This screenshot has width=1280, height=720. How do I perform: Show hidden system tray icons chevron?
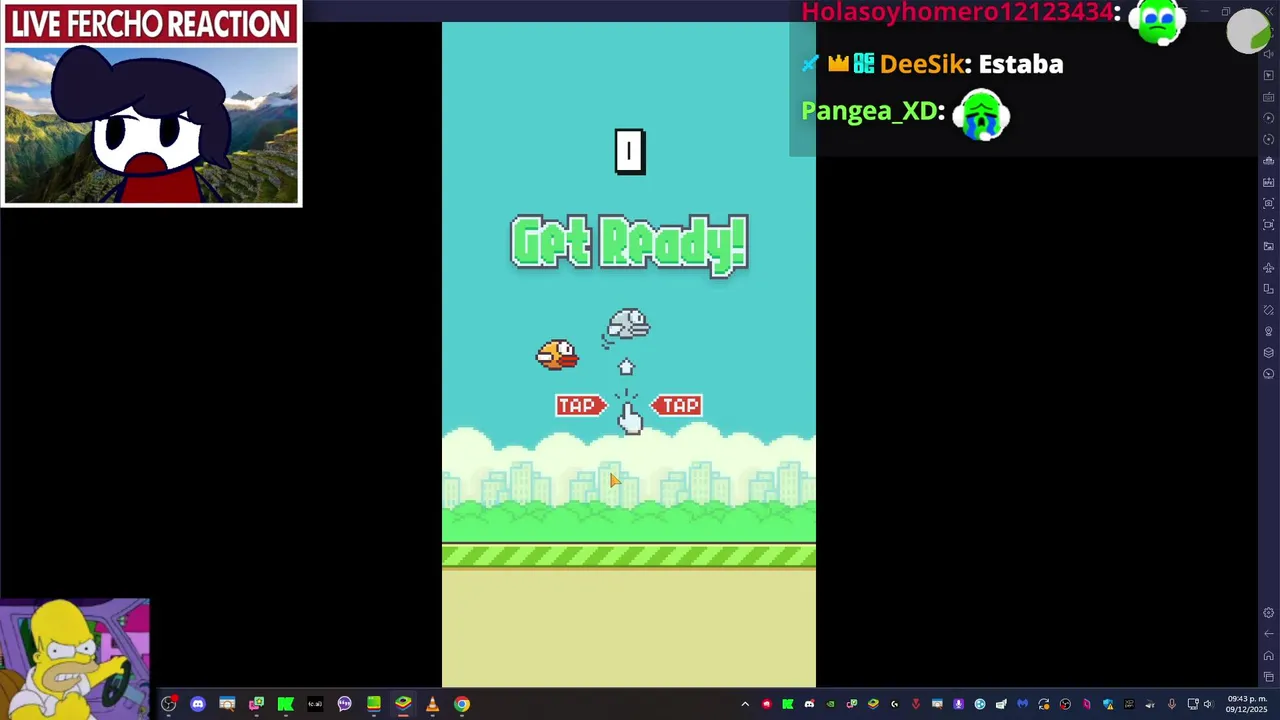tap(745, 704)
